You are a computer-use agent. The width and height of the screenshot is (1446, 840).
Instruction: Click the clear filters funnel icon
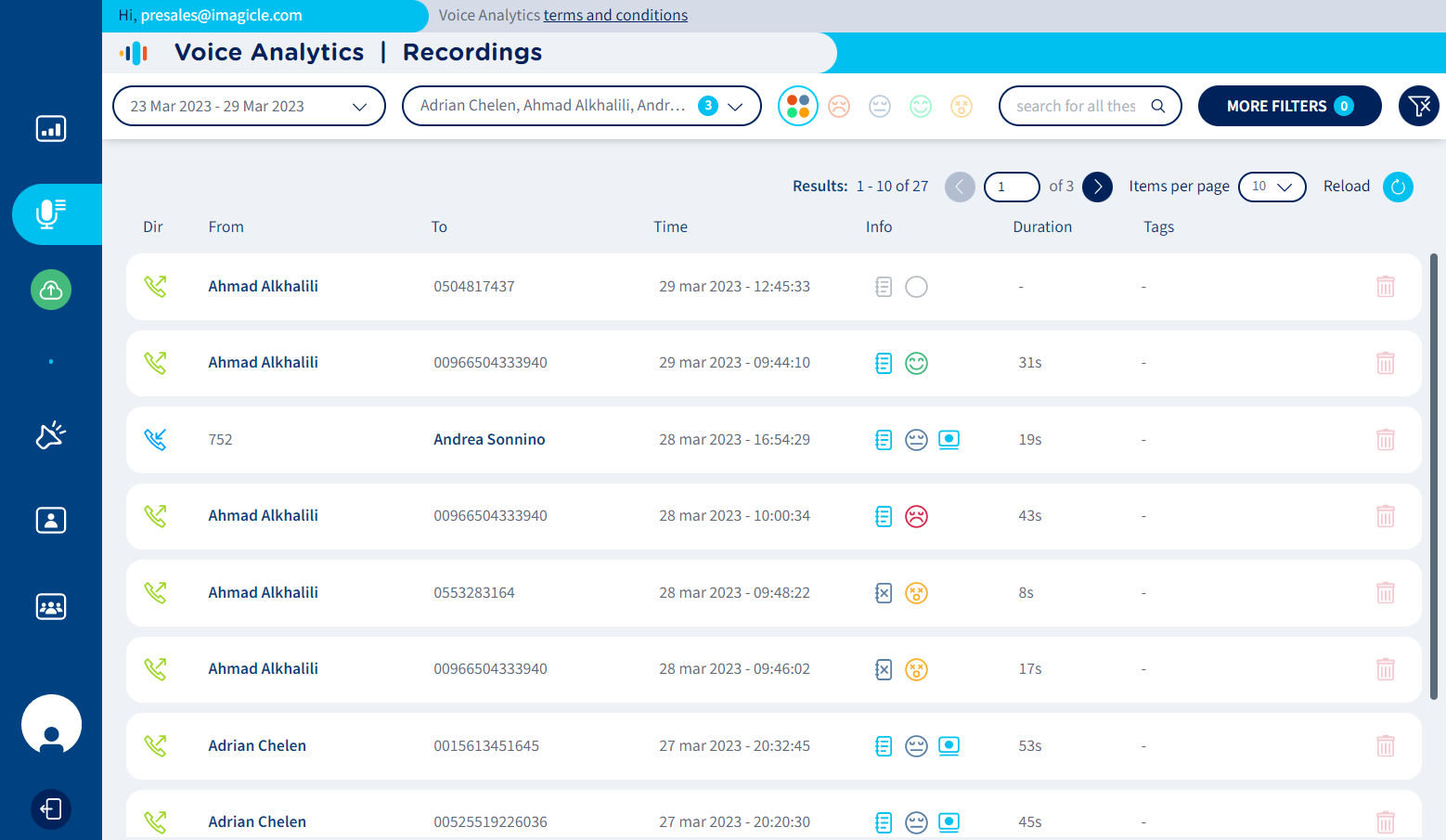coord(1418,106)
